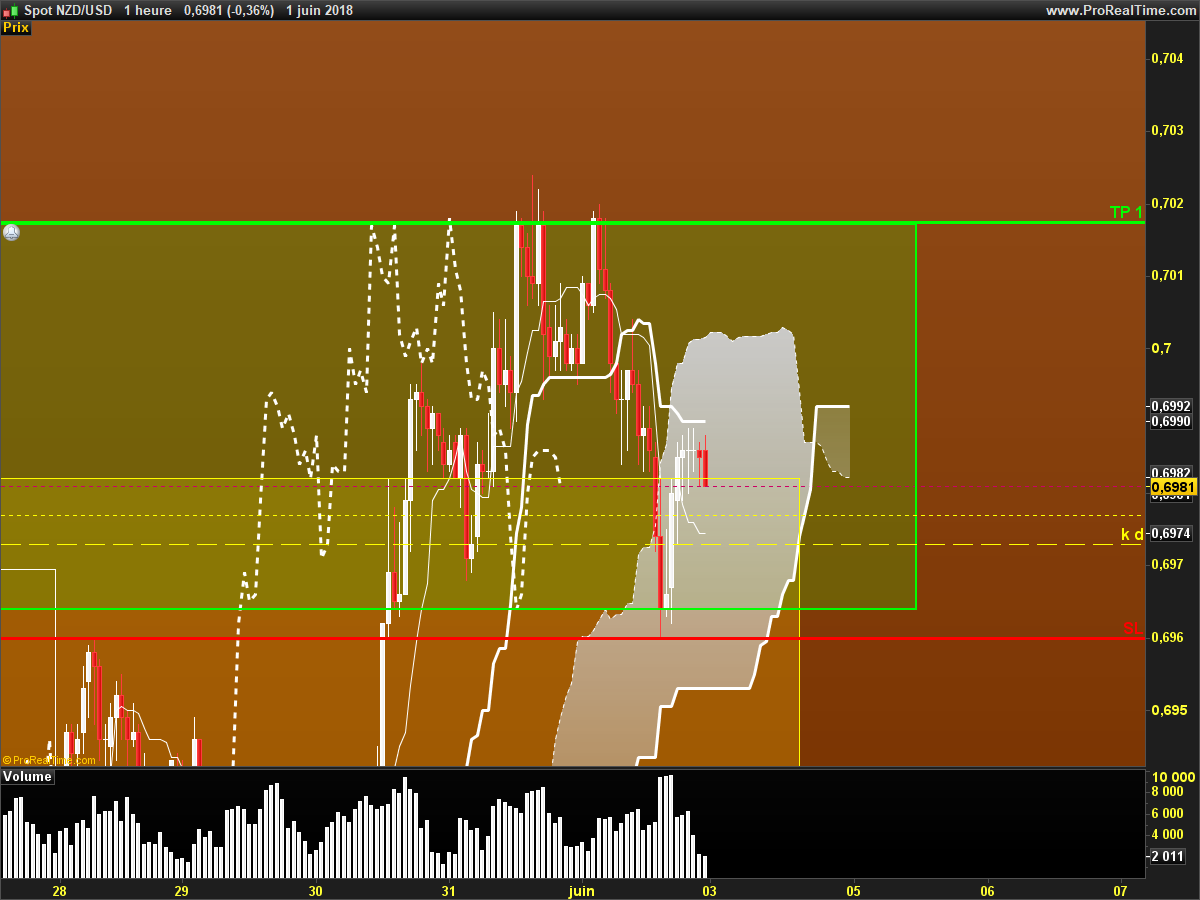
Task: Click the 0,702 price axis value
Action: (x=1168, y=203)
